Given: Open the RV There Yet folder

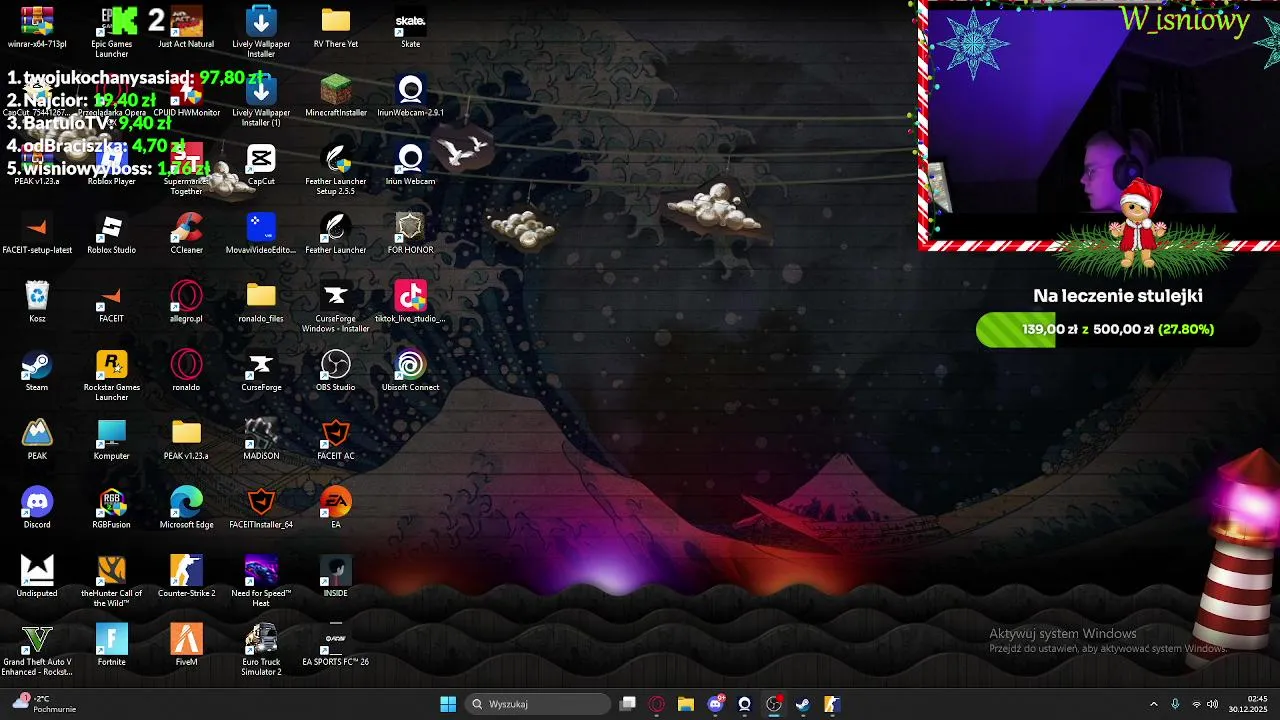Looking at the screenshot, I should click(x=336, y=28).
